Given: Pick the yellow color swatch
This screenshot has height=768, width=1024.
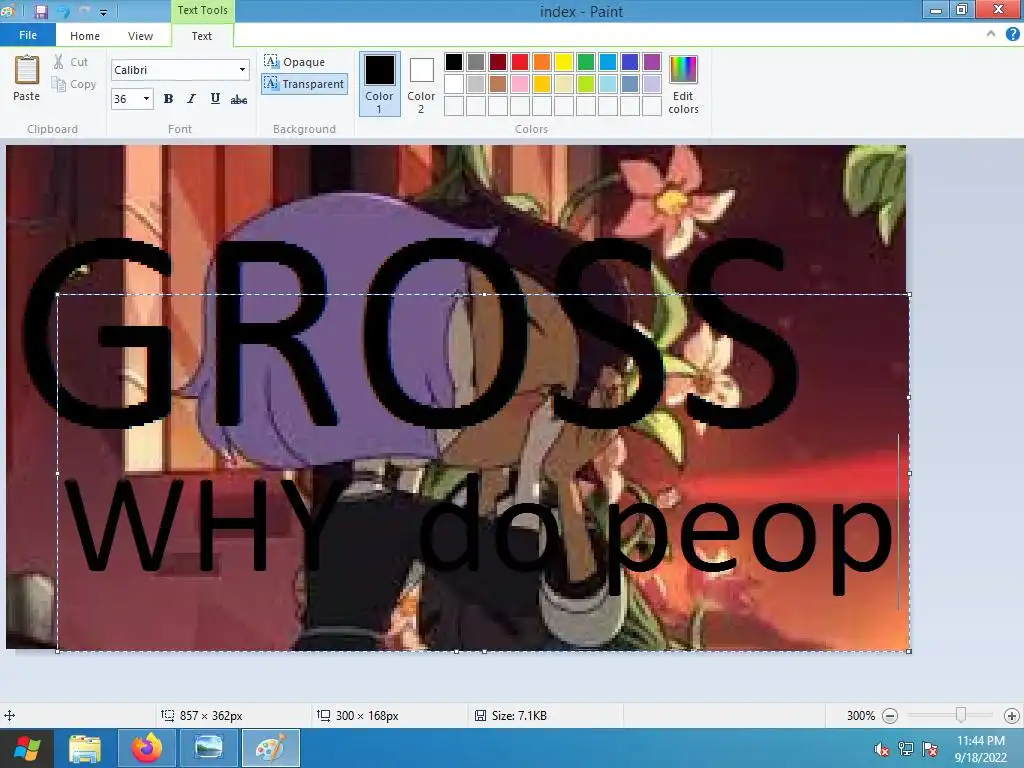Looking at the screenshot, I should tap(564, 62).
